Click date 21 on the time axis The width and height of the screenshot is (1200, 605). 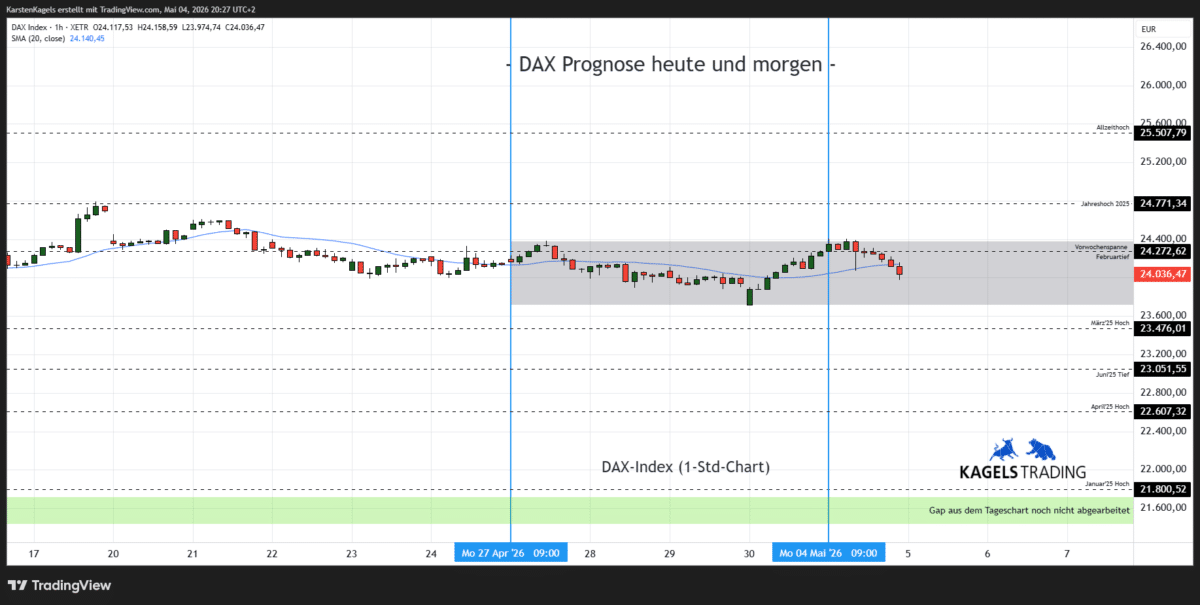point(192,554)
